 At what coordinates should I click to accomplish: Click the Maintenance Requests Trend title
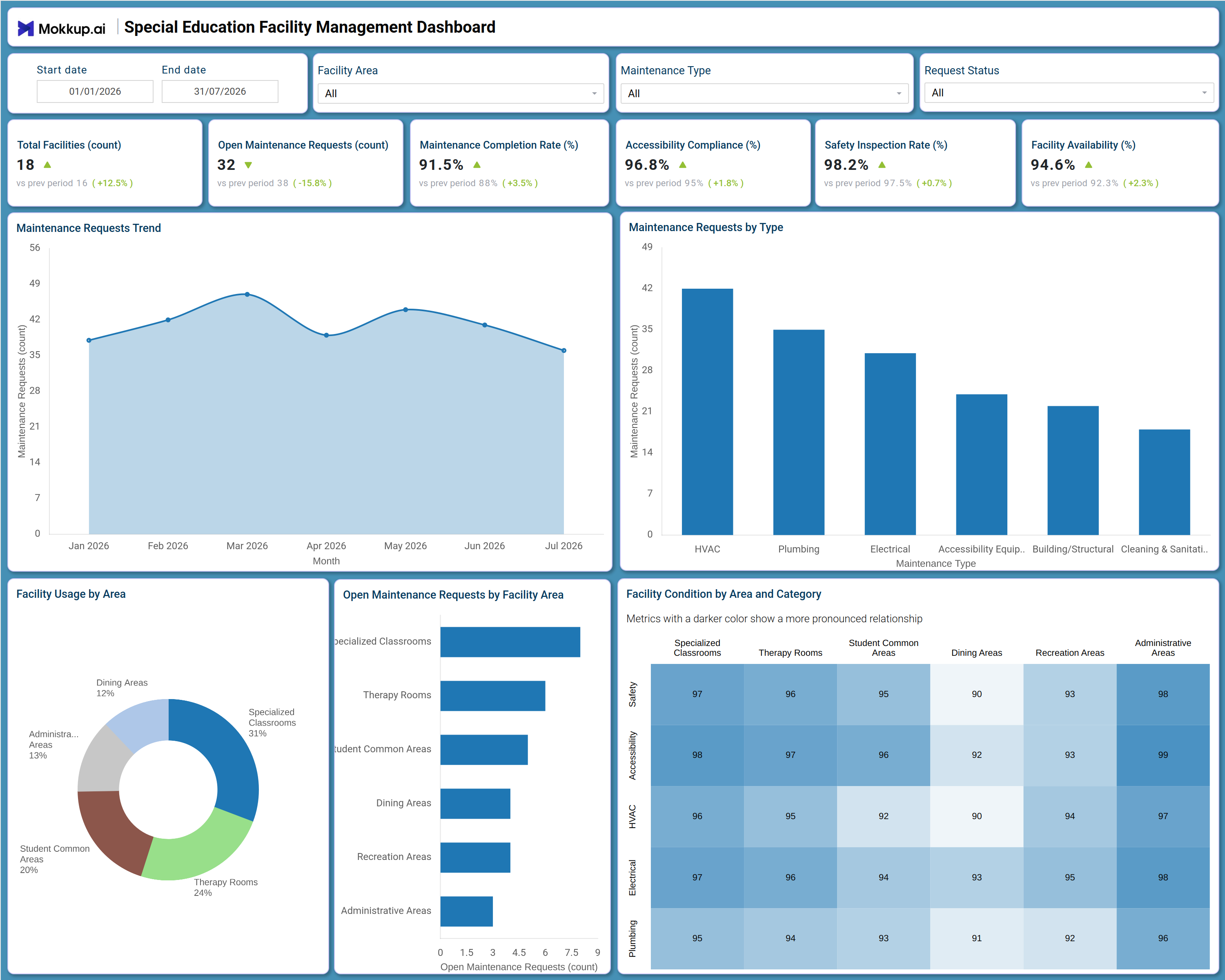(89, 228)
